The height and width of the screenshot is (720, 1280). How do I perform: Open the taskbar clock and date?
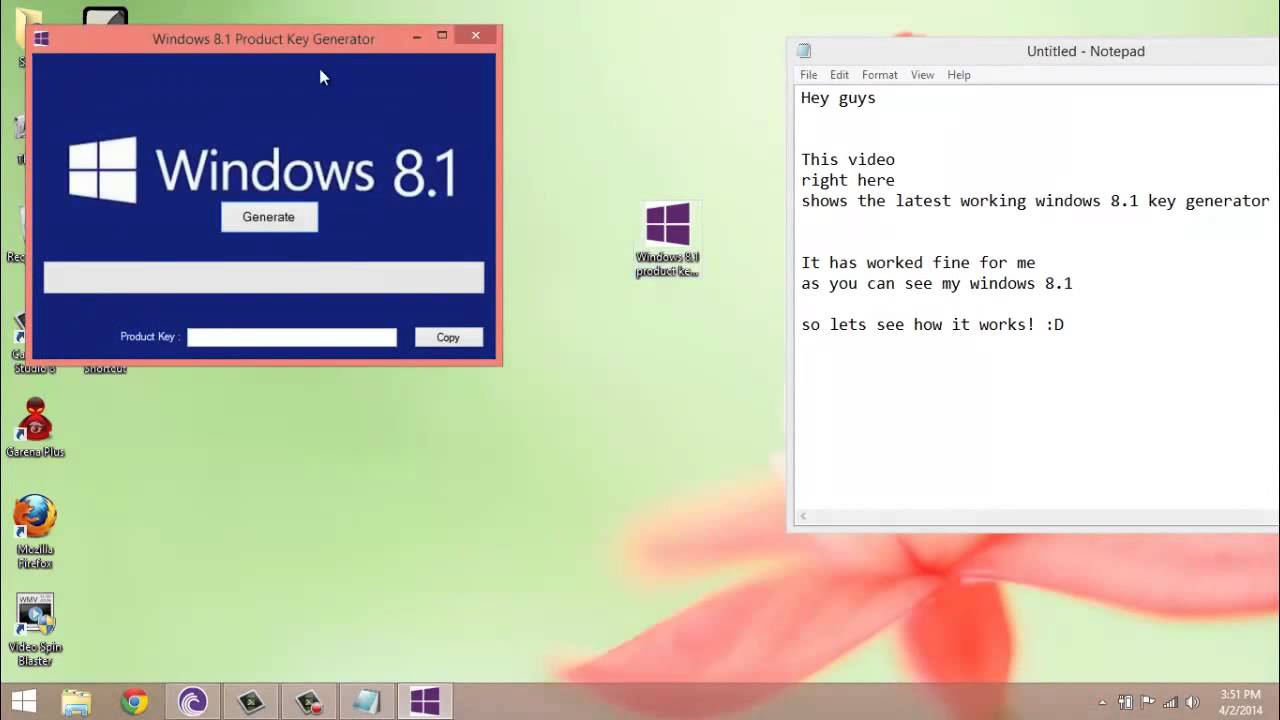point(1240,702)
